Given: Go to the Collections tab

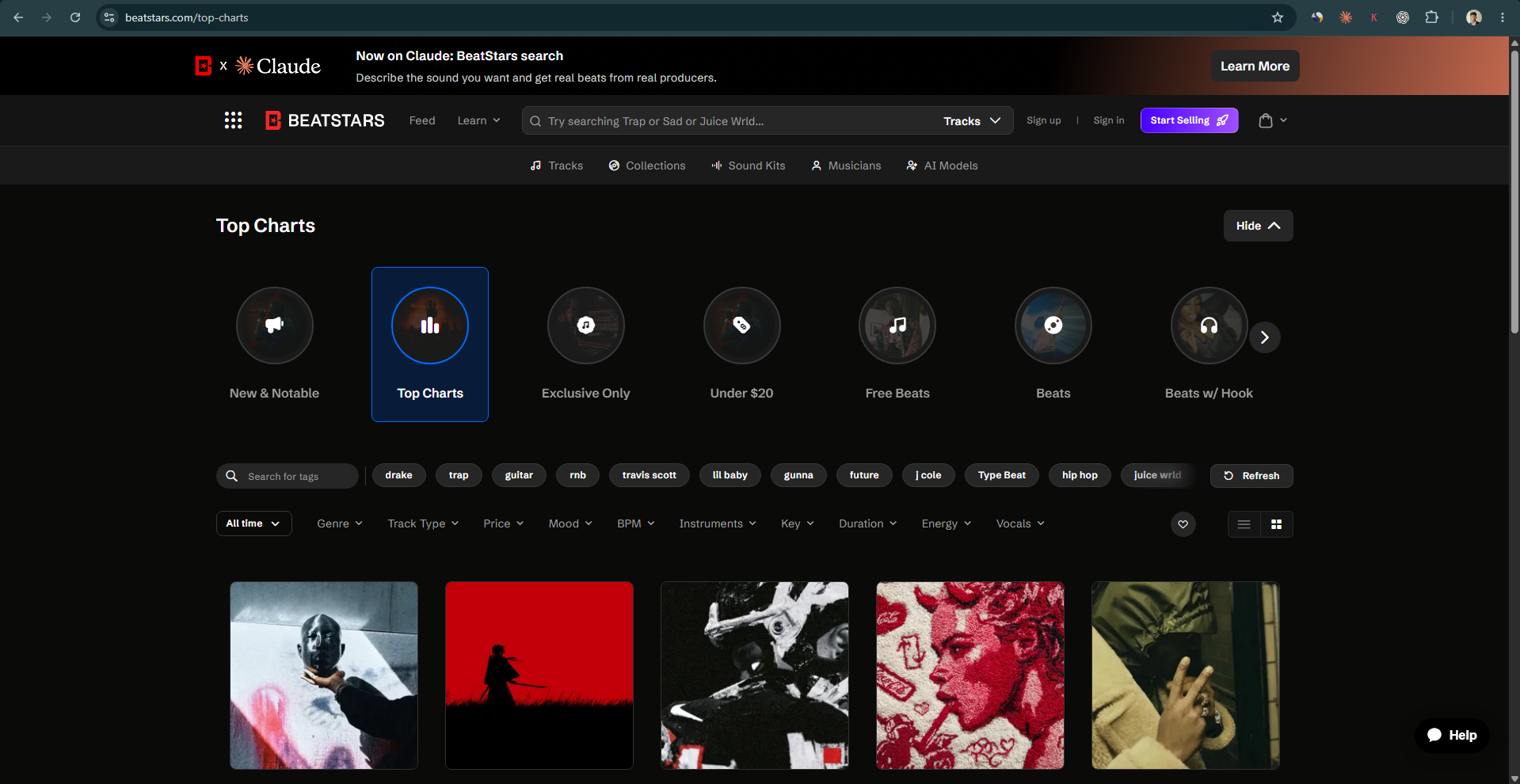Looking at the screenshot, I should tap(647, 166).
